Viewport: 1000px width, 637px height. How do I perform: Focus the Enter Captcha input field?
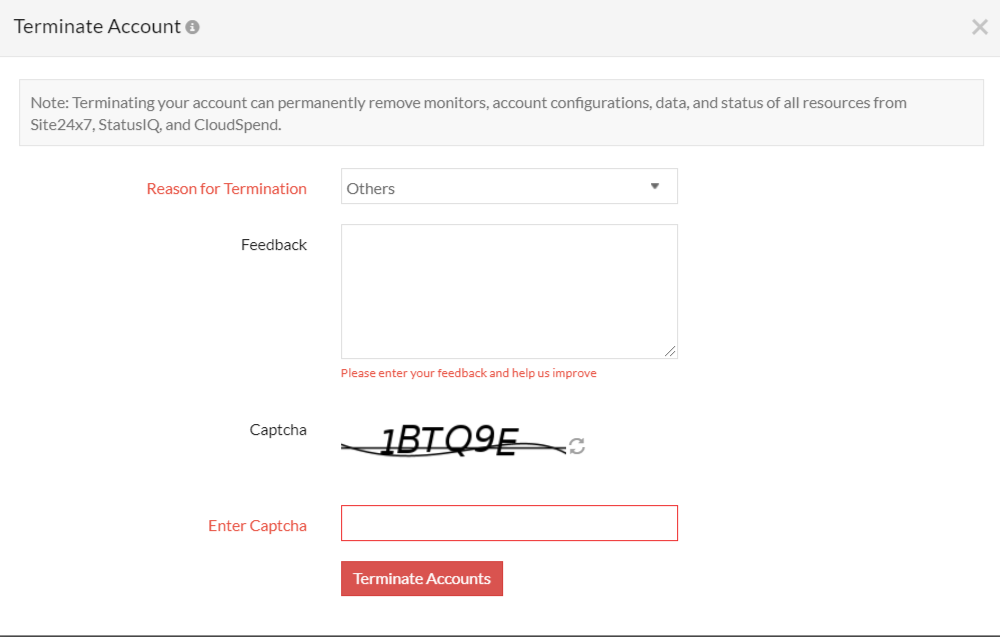(508, 523)
